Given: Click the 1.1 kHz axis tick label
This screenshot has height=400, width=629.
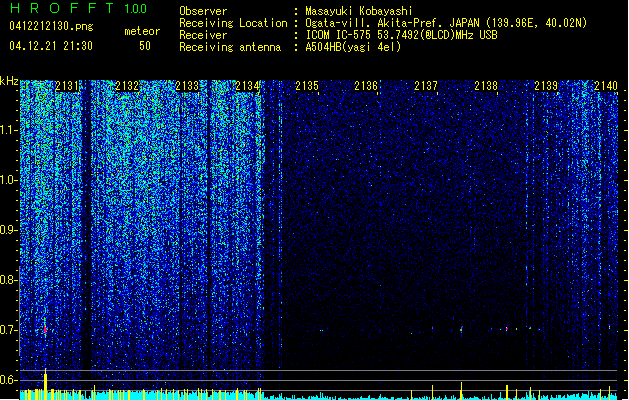Looking at the screenshot, I should pos(9,130).
